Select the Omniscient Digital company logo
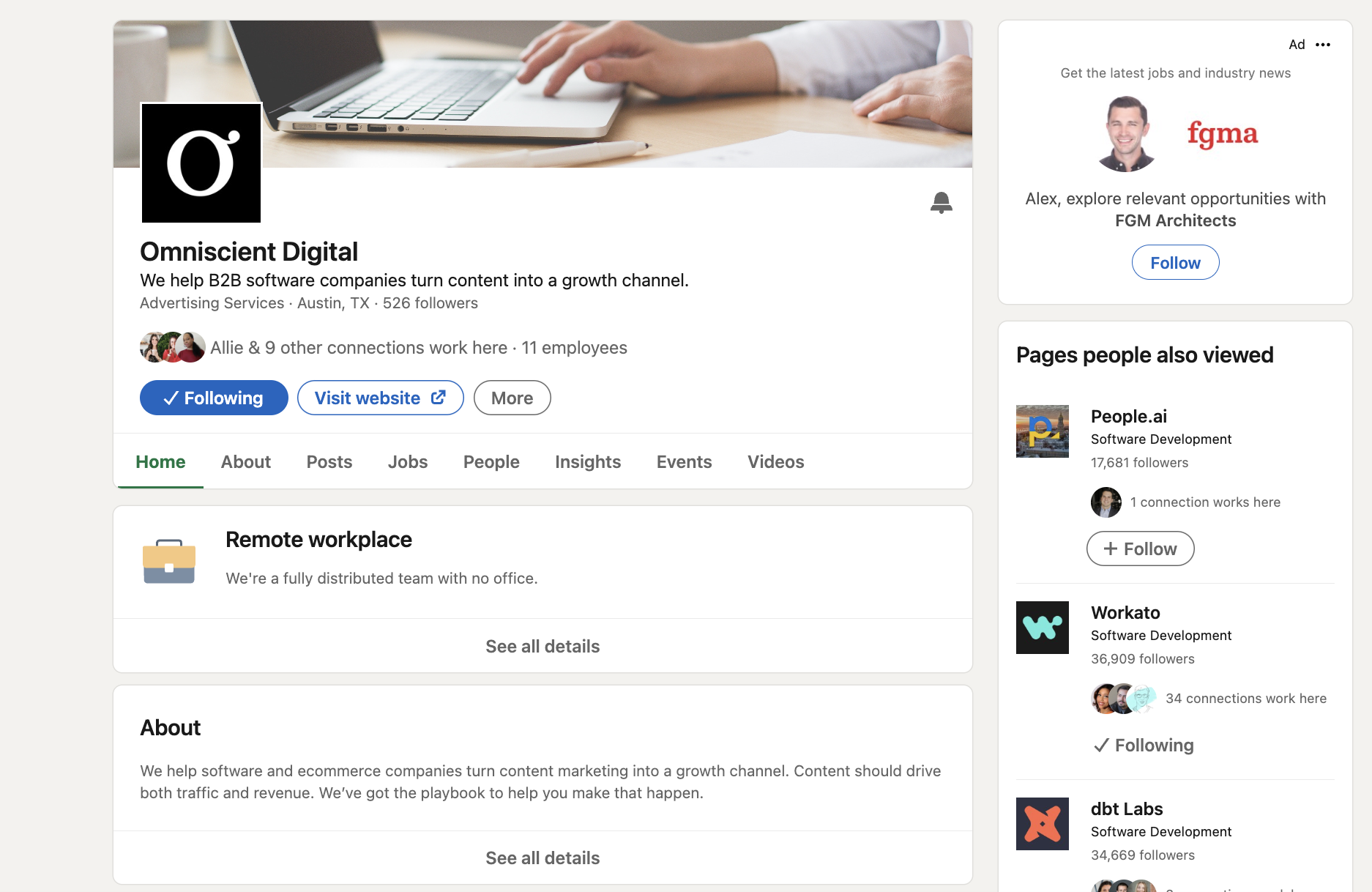1372x892 pixels. tap(201, 163)
